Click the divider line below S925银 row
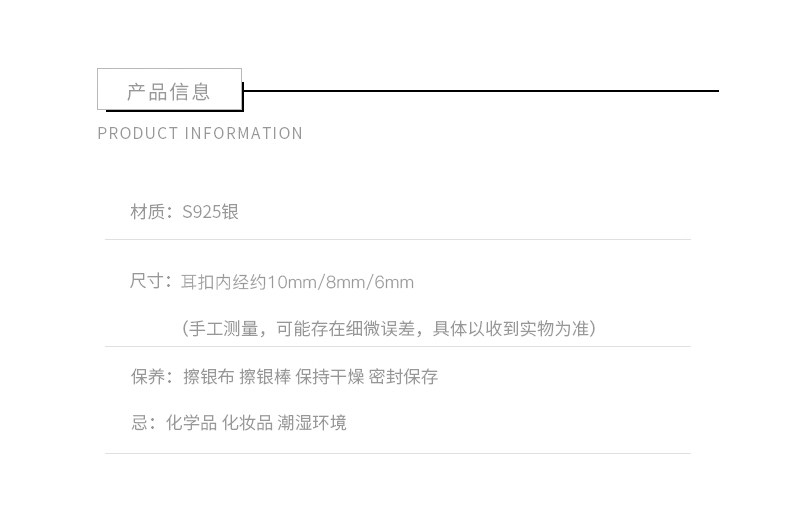This screenshot has height=518, width=790. click(397, 240)
